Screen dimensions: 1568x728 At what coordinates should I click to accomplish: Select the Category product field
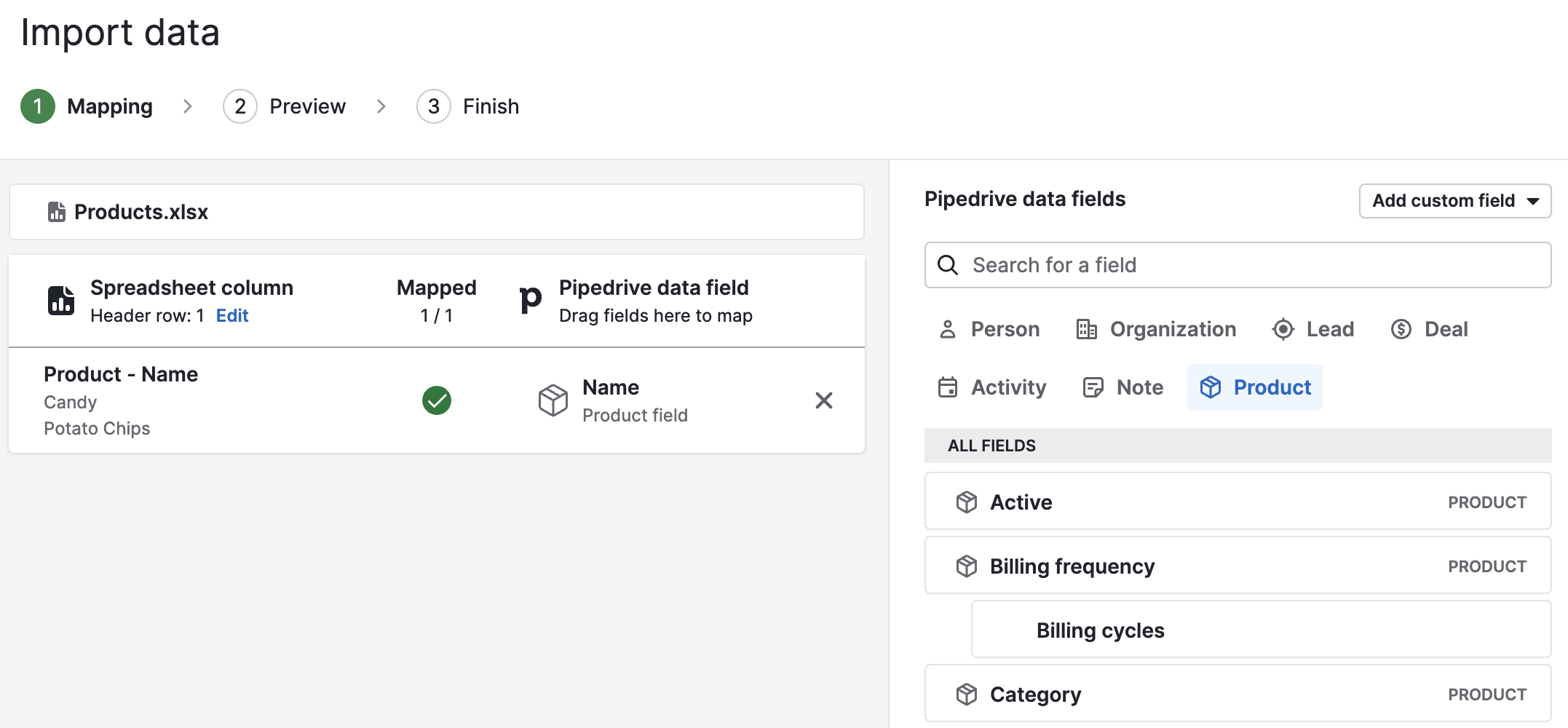[1238, 694]
